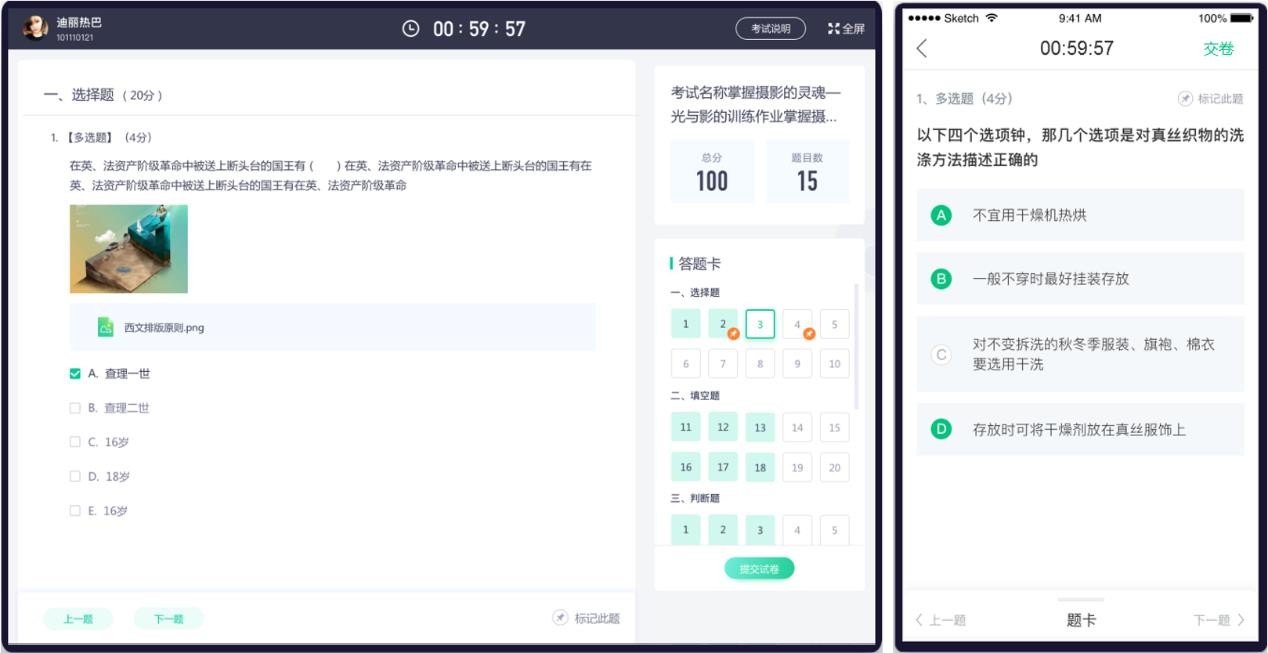Click the 考试说明 button
Image resolution: width=1268 pixels, height=653 pixels.
(x=770, y=29)
